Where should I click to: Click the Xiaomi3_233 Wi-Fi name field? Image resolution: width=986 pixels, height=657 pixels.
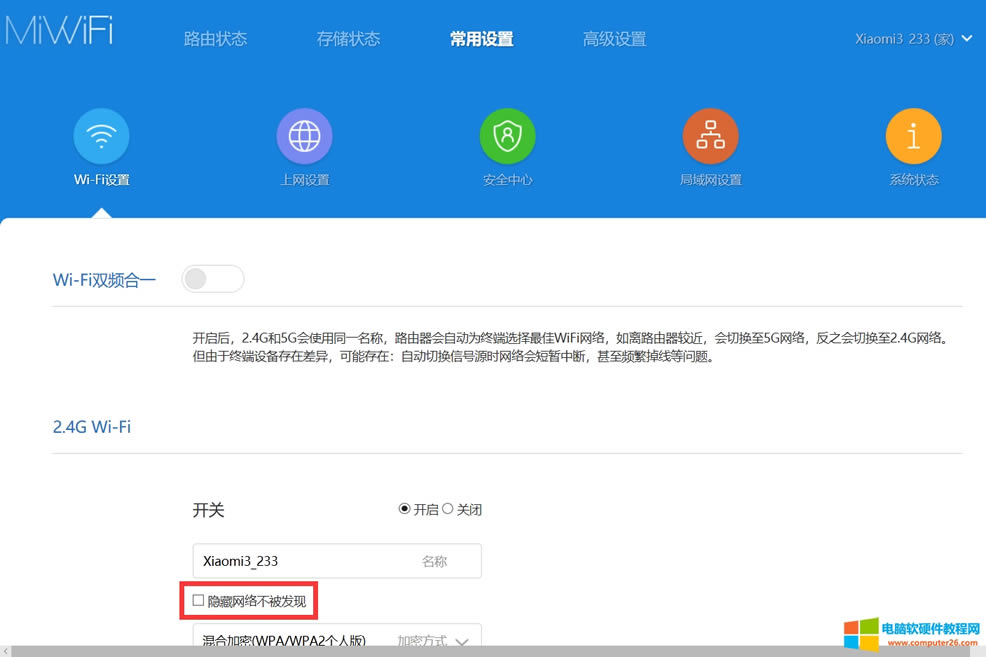(x=300, y=561)
